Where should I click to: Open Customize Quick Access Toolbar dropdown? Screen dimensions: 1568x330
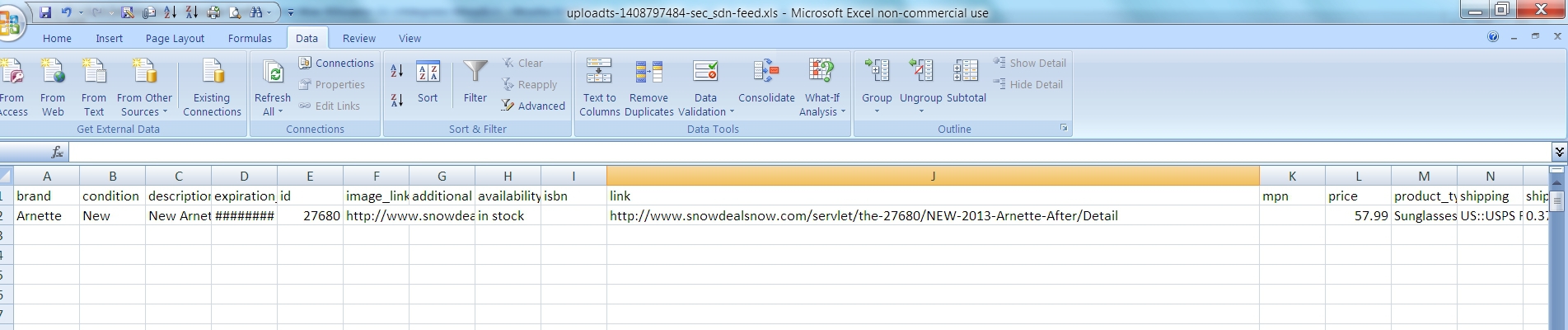pyautogui.click(x=290, y=13)
